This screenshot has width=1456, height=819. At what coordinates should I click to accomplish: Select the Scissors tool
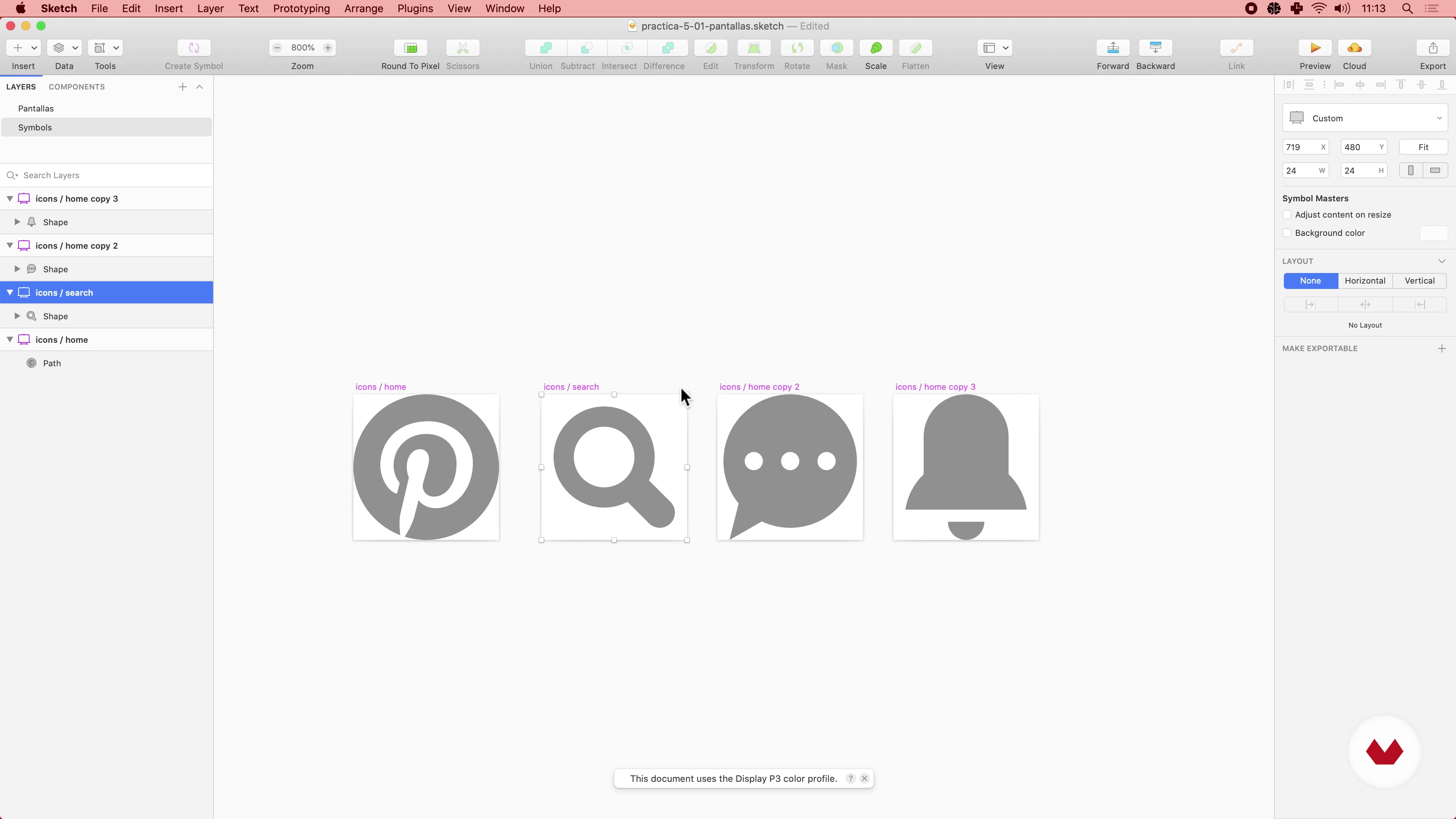click(x=463, y=48)
